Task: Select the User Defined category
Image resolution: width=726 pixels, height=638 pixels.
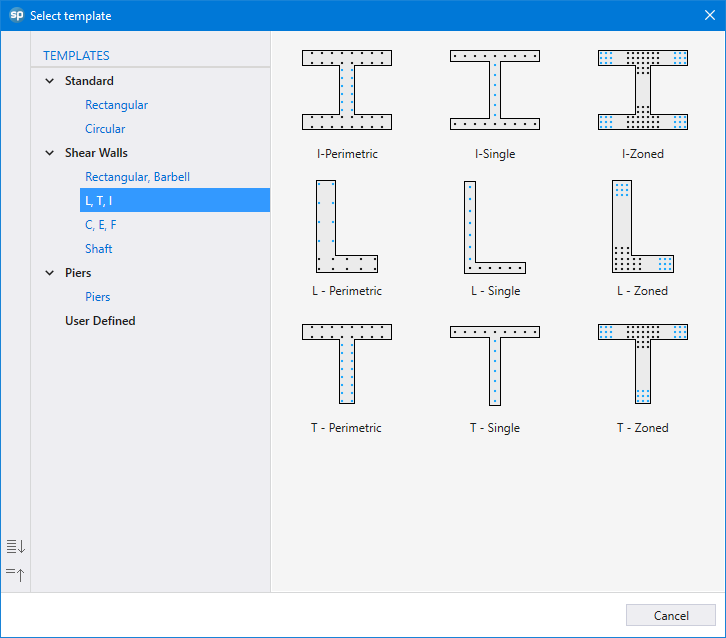Action: pyautogui.click(x=100, y=321)
